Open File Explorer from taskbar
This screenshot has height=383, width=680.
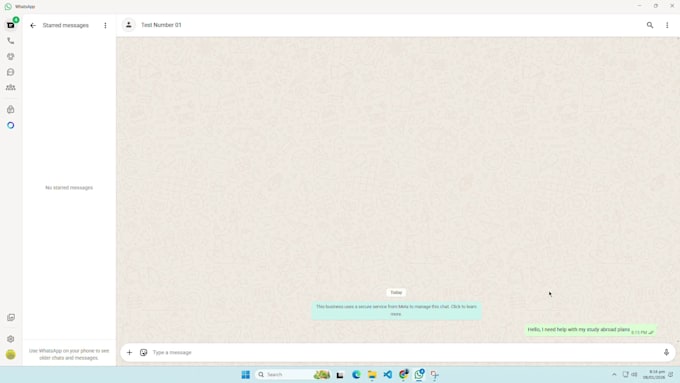tap(372, 374)
